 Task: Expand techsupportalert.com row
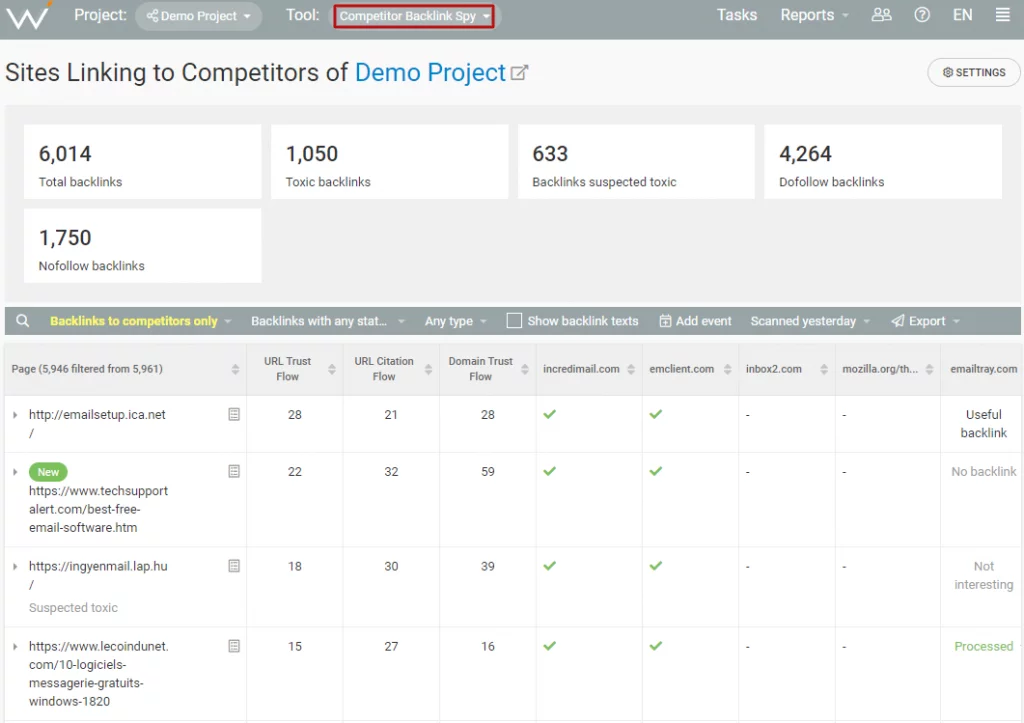tap(15, 472)
